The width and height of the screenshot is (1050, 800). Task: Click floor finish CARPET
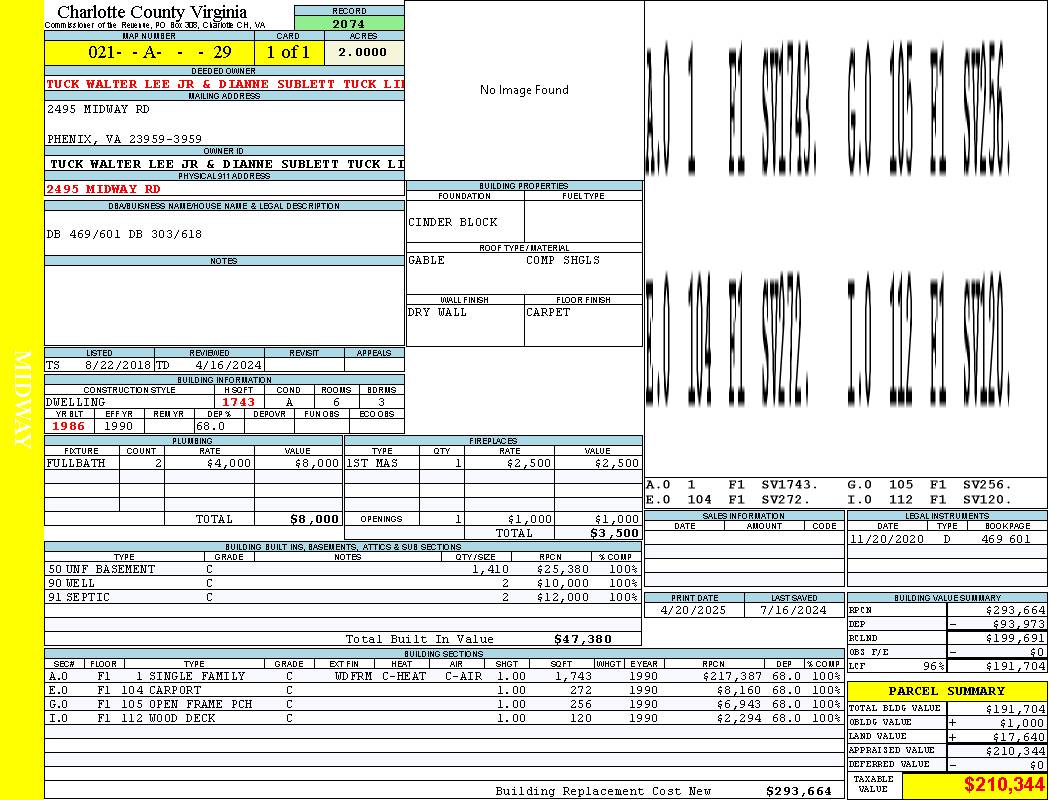[548, 313]
